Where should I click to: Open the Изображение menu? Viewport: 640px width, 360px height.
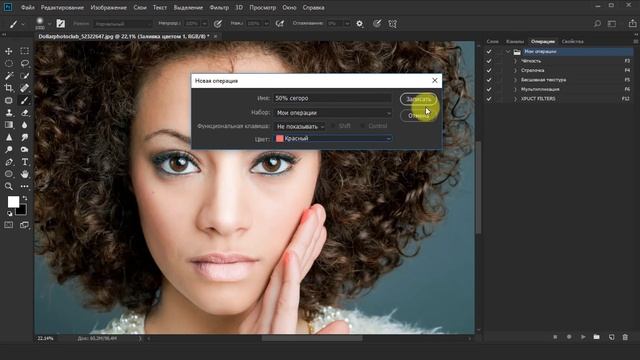(x=109, y=7)
